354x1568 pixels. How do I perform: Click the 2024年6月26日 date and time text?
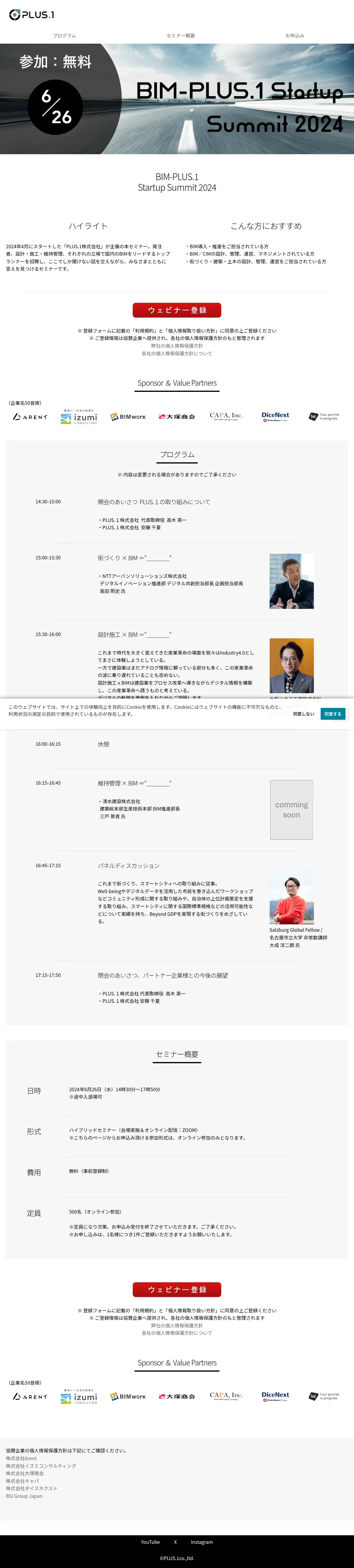(114, 1089)
